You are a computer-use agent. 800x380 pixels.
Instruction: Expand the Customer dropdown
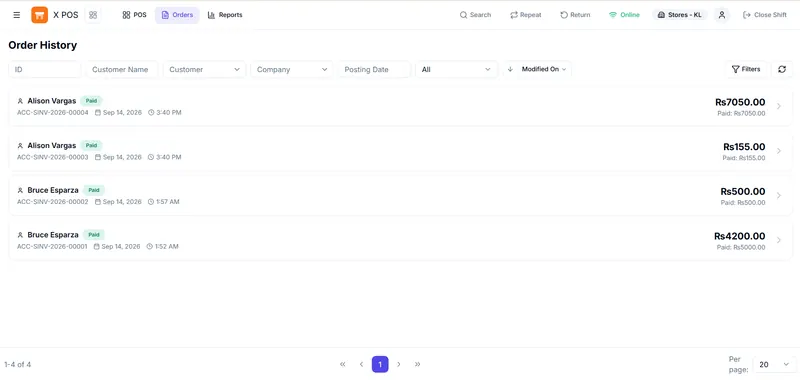point(204,69)
